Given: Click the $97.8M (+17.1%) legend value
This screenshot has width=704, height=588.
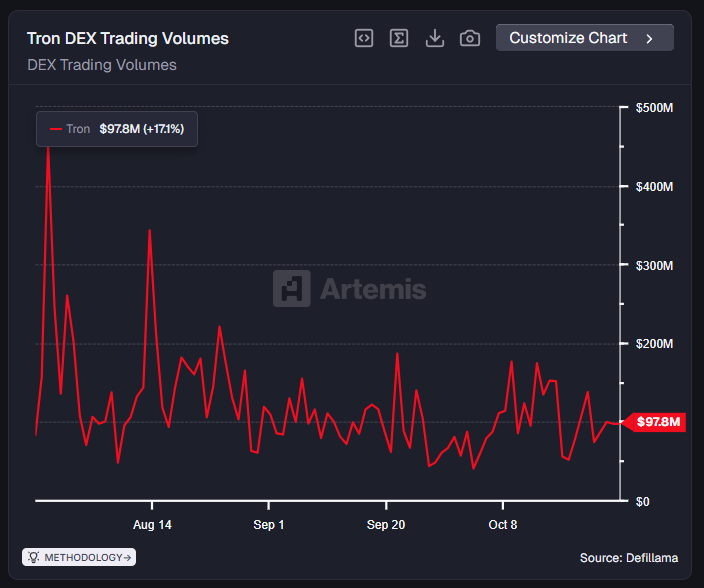Looking at the screenshot, I should 142,129.
